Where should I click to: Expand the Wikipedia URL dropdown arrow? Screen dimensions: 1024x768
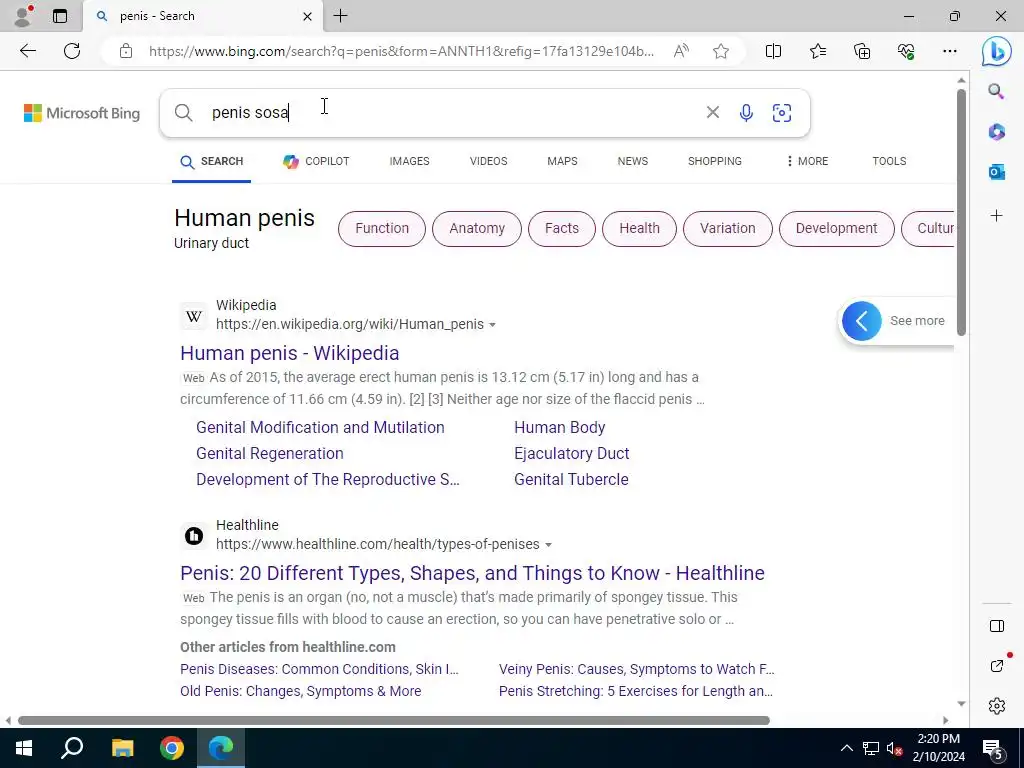coord(492,325)
